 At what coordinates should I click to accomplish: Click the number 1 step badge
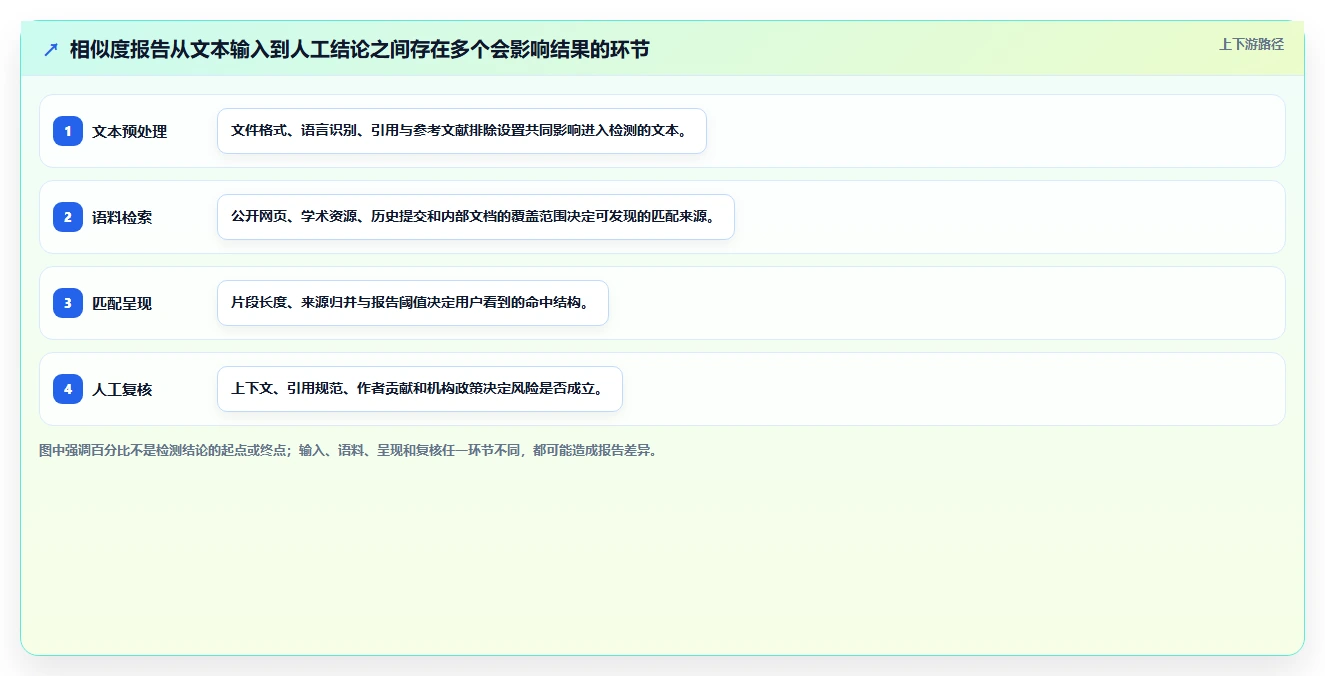68,131
